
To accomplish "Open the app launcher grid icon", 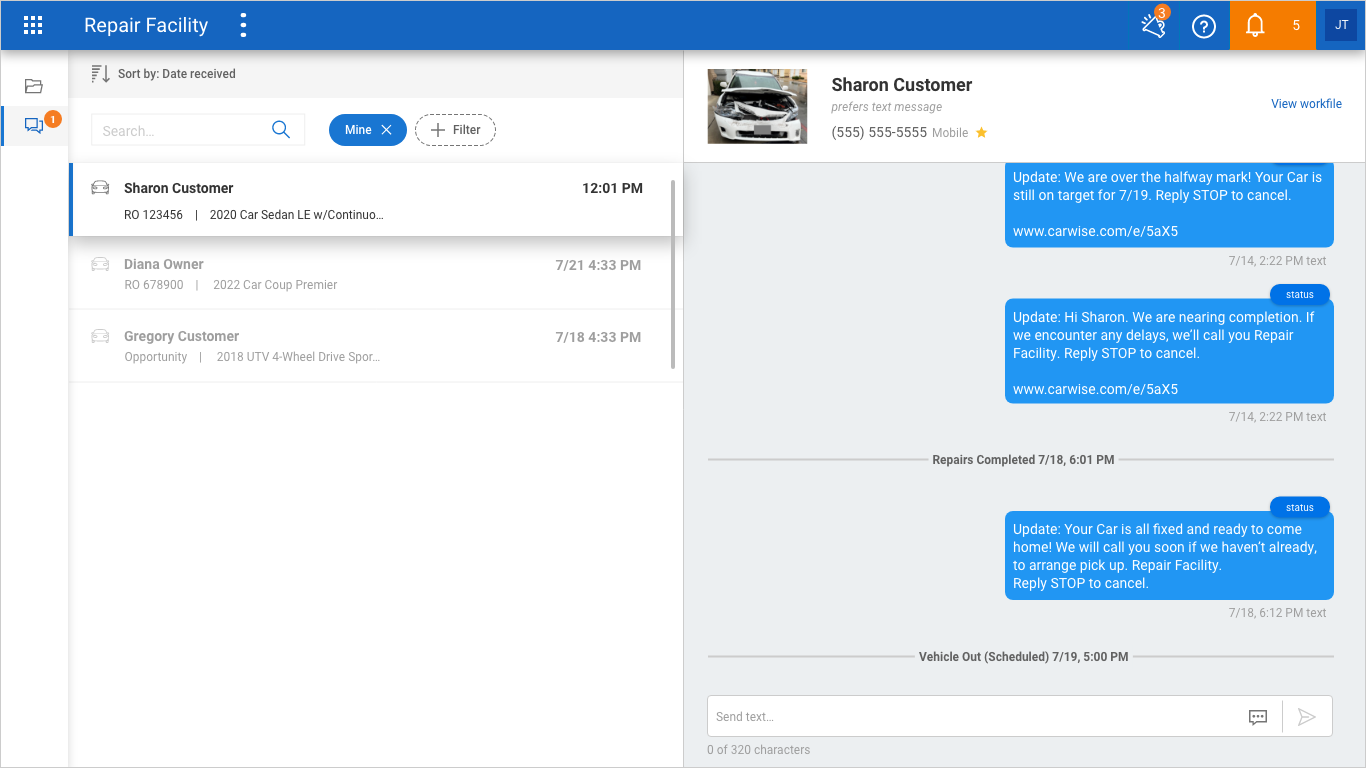I will [33, 26].
